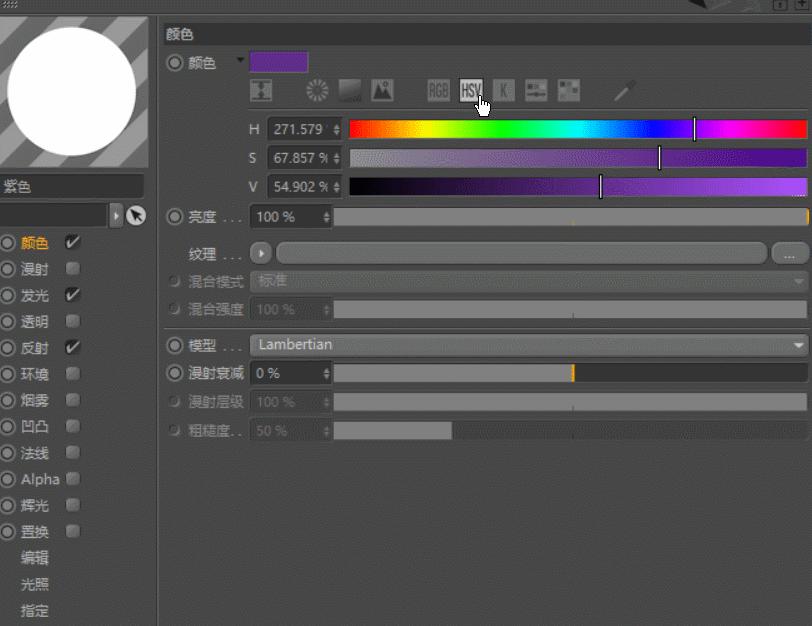Switch to RGB color input mode

437,89
